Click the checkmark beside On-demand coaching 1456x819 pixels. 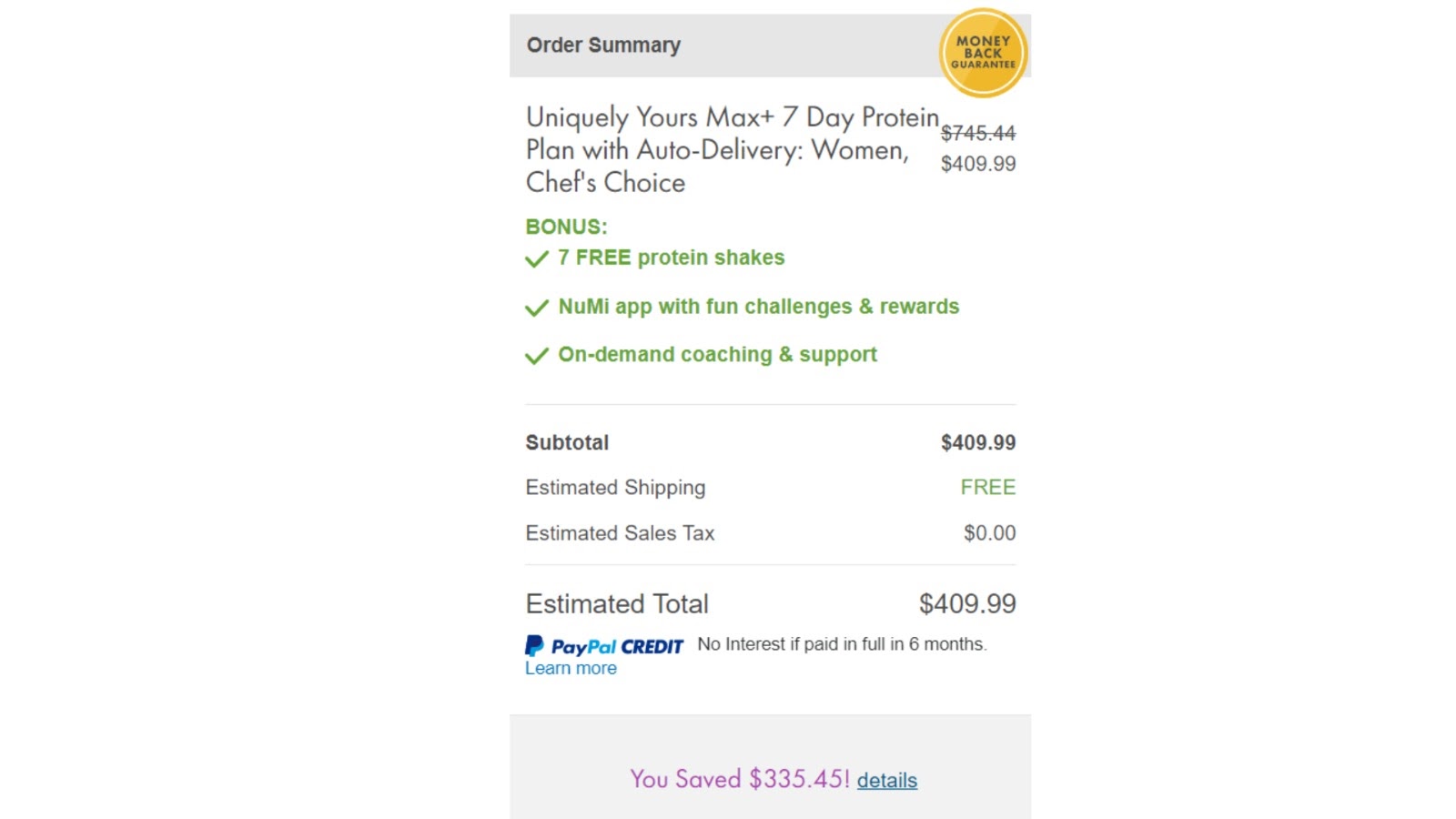[537, 356]
